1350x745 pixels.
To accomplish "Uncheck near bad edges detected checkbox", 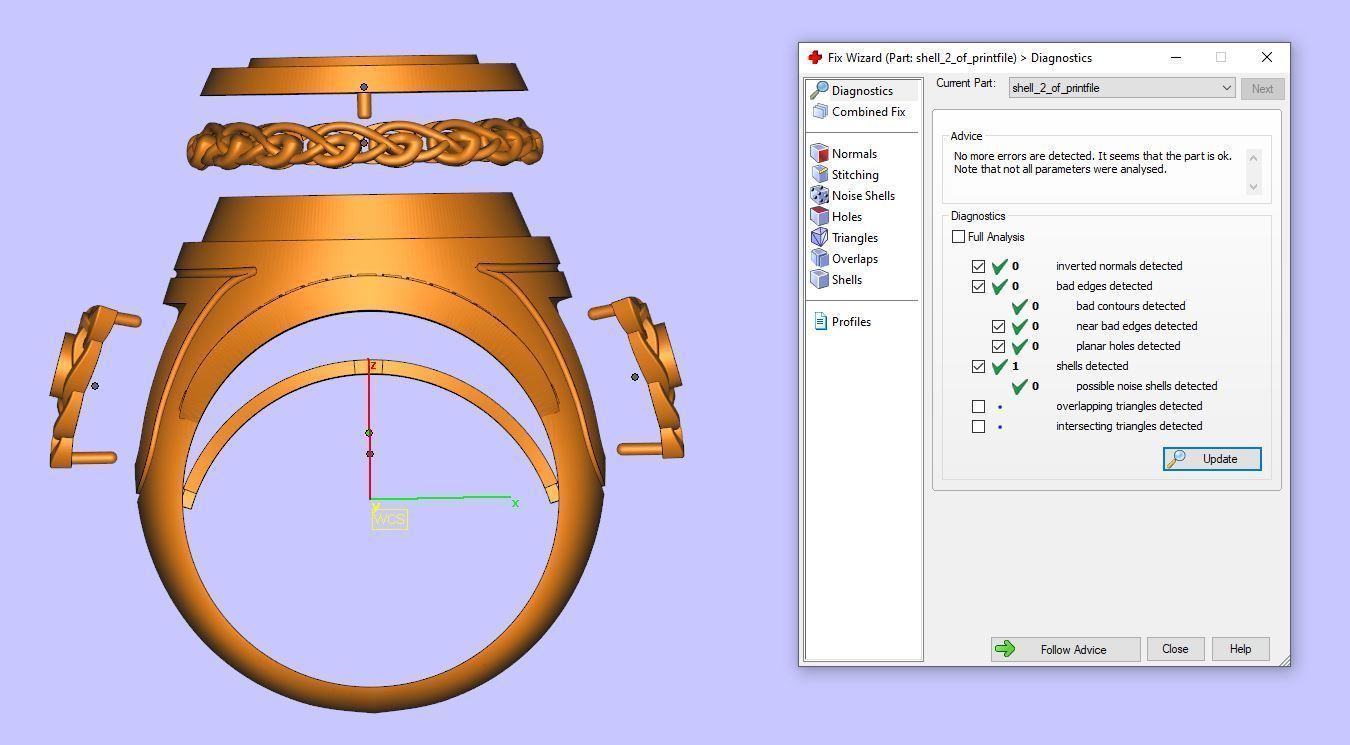I will tap(998, 326).
